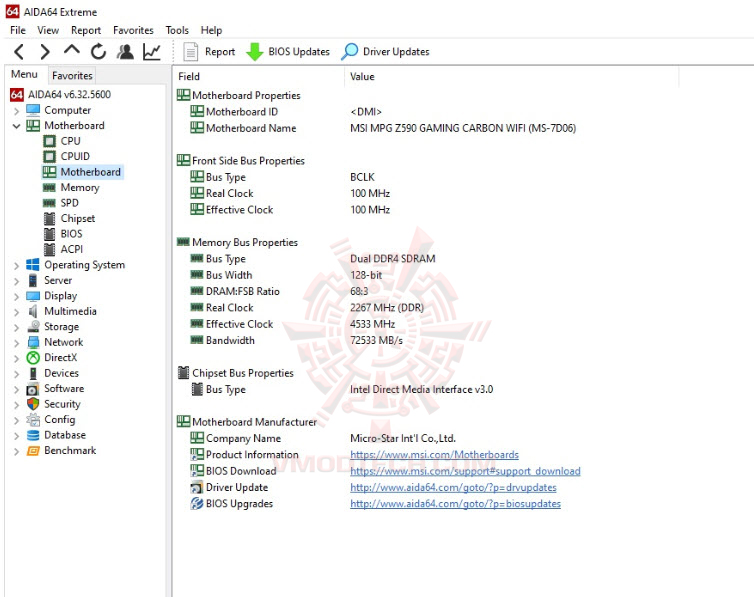Switch to the Menu tab
754x597 pixels.
click(25, 75)
